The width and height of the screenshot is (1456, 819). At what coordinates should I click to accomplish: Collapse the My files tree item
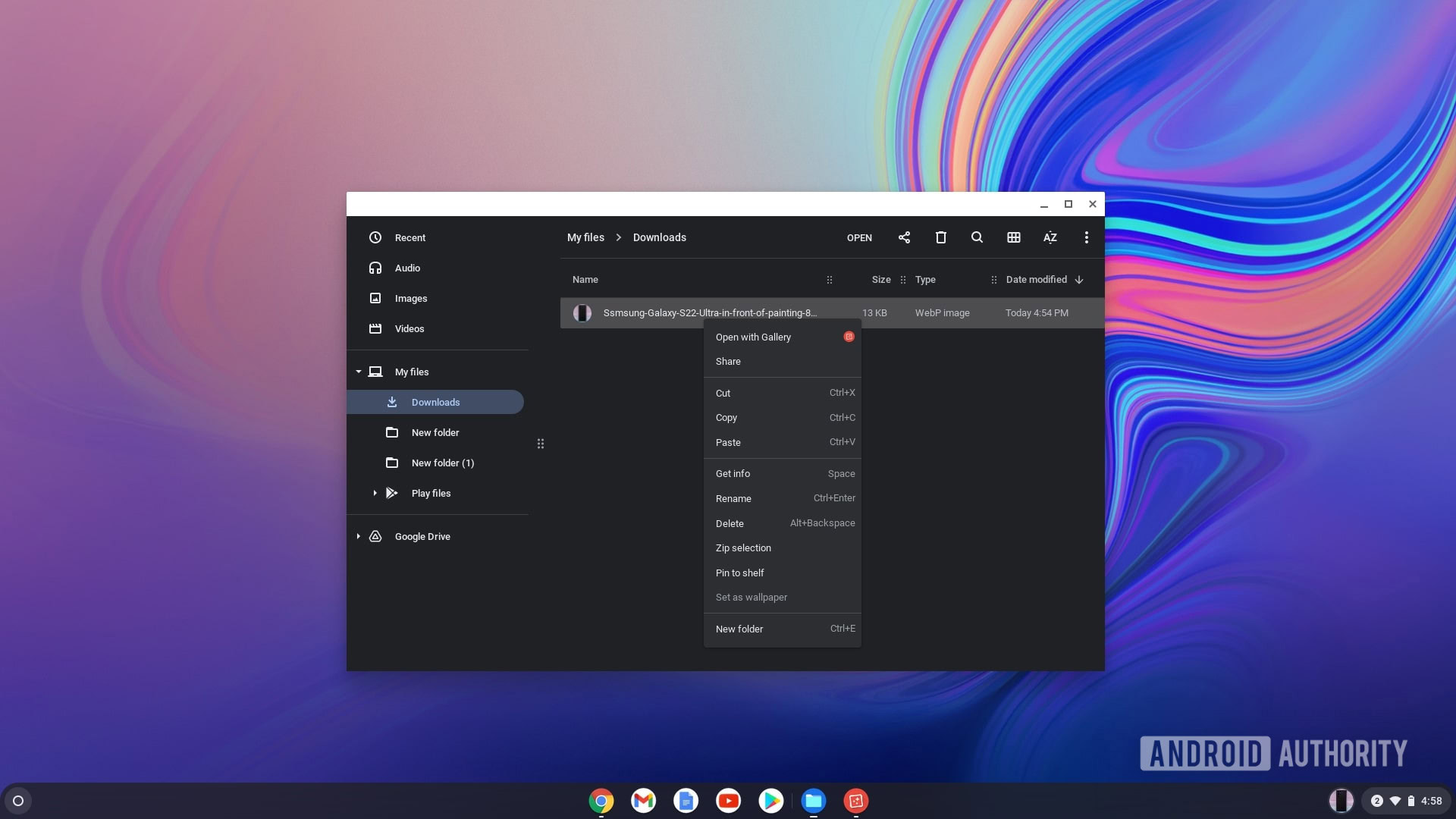pos(360,371)
